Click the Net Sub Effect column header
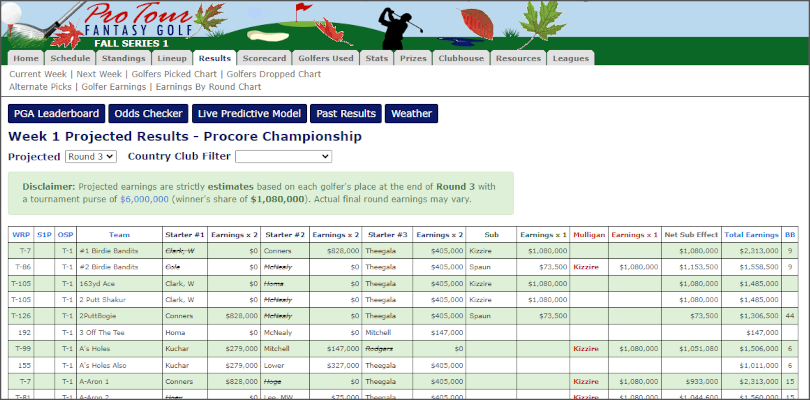The height and width of the screenshot is (400, 810). pyautogui.click(x=691, y=235)
